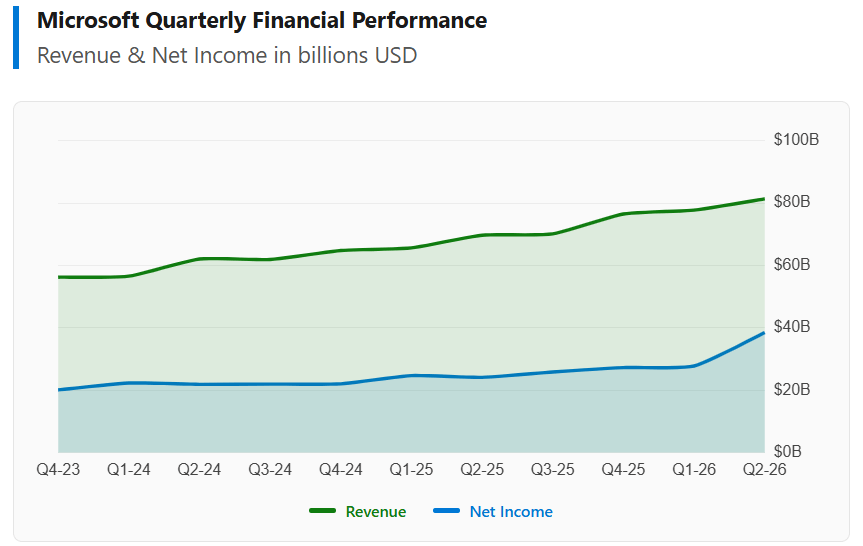863x546 pixels.
Task: Click the blue Net Income legend swatch
Action: [x=446, y=511]
